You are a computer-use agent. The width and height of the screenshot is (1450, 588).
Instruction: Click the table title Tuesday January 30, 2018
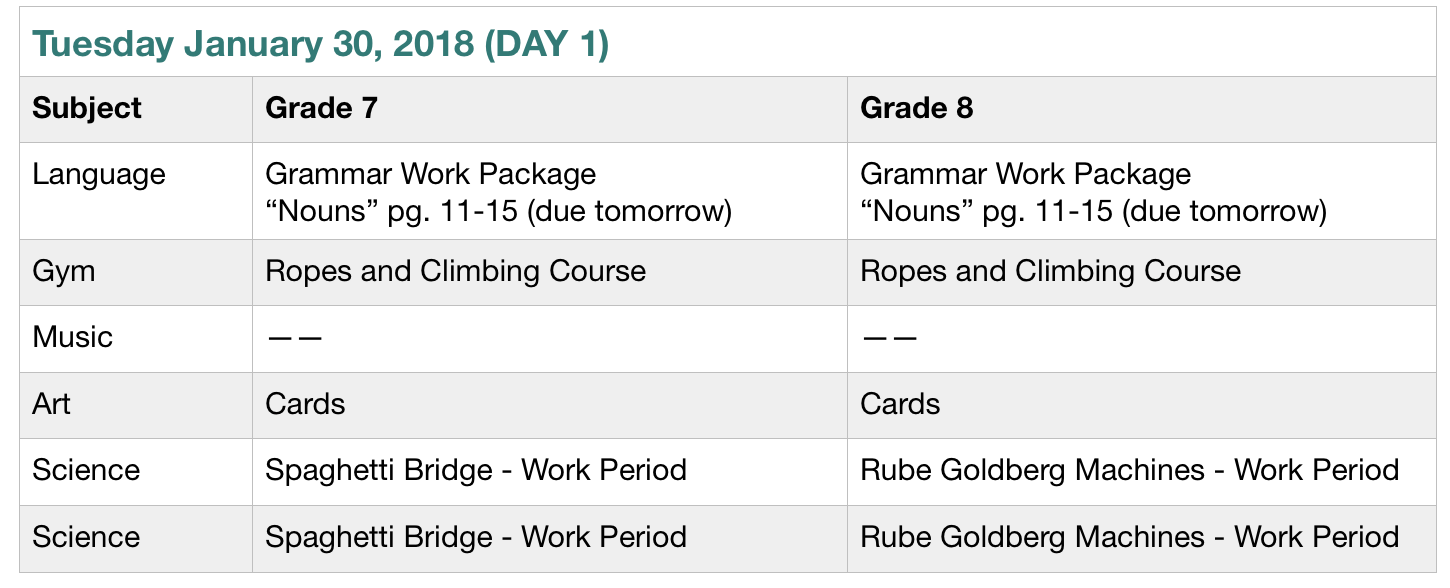click(320, 45)
